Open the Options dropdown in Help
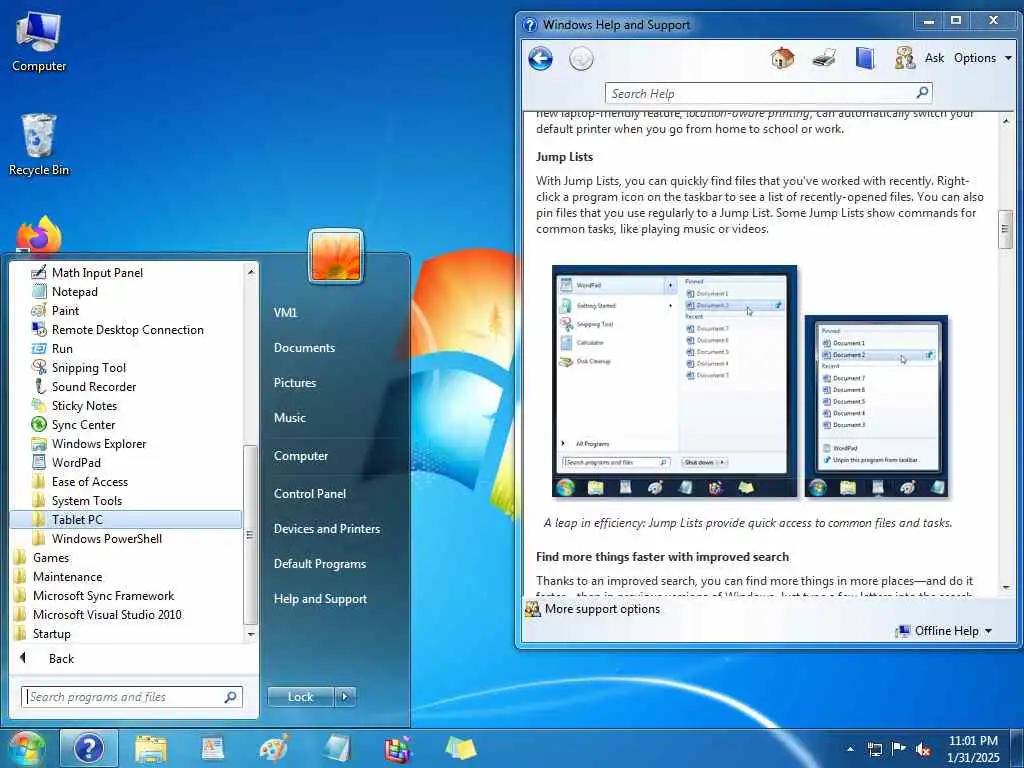The height and width of the screenshot is (768, 1024). click(982, 58)
